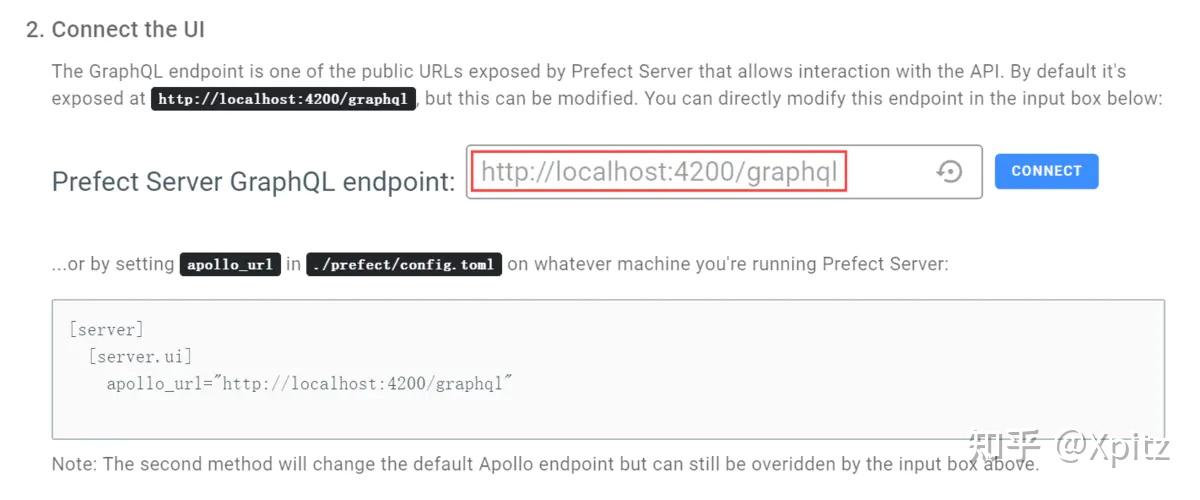This screenshot has height=500, width=1200.
Task: Click the inline http://localhost:4200/graphql code chip
Action: 284,99
